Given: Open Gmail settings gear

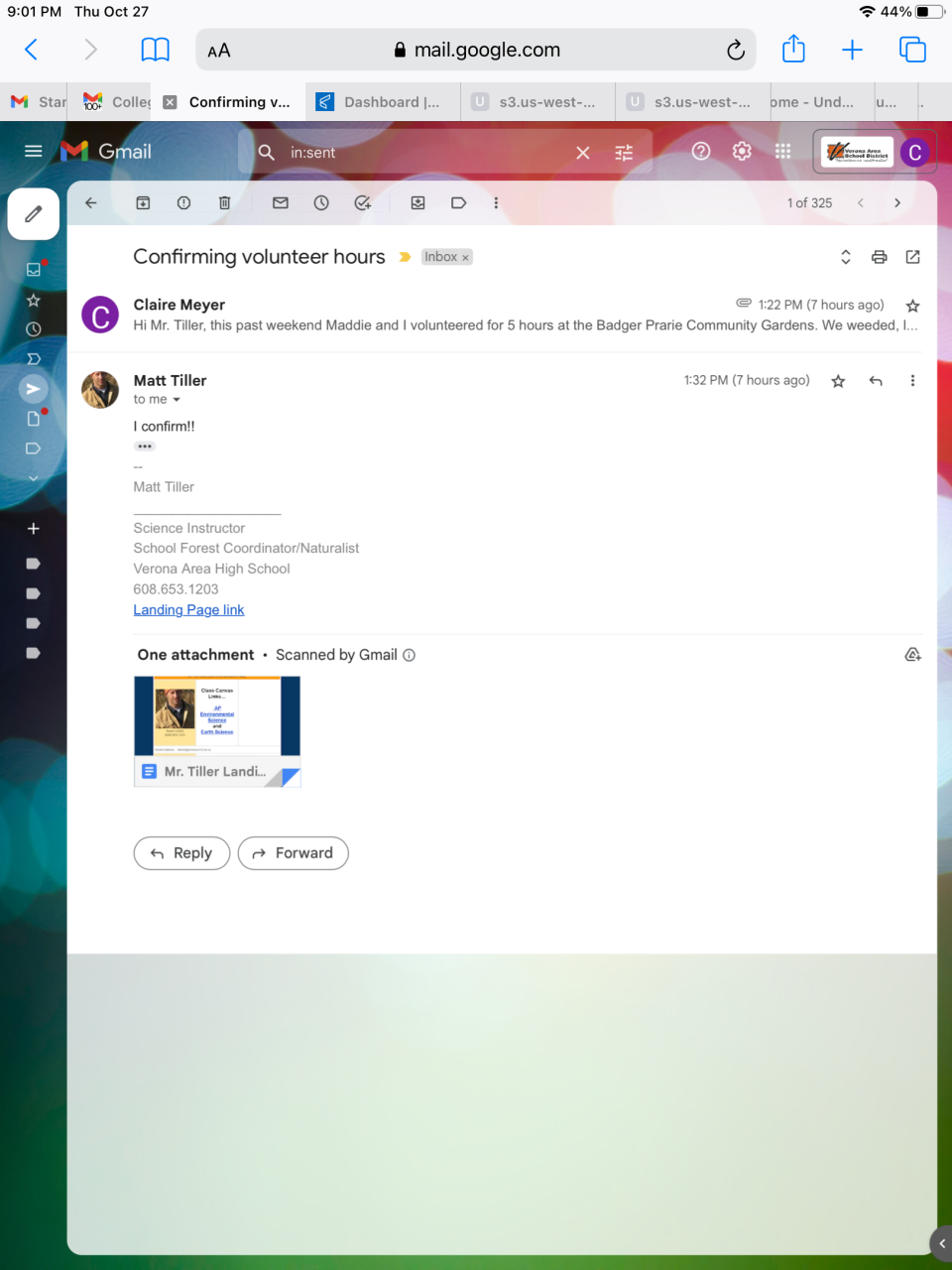Looking at the screenshot, I should pos(742,151).
